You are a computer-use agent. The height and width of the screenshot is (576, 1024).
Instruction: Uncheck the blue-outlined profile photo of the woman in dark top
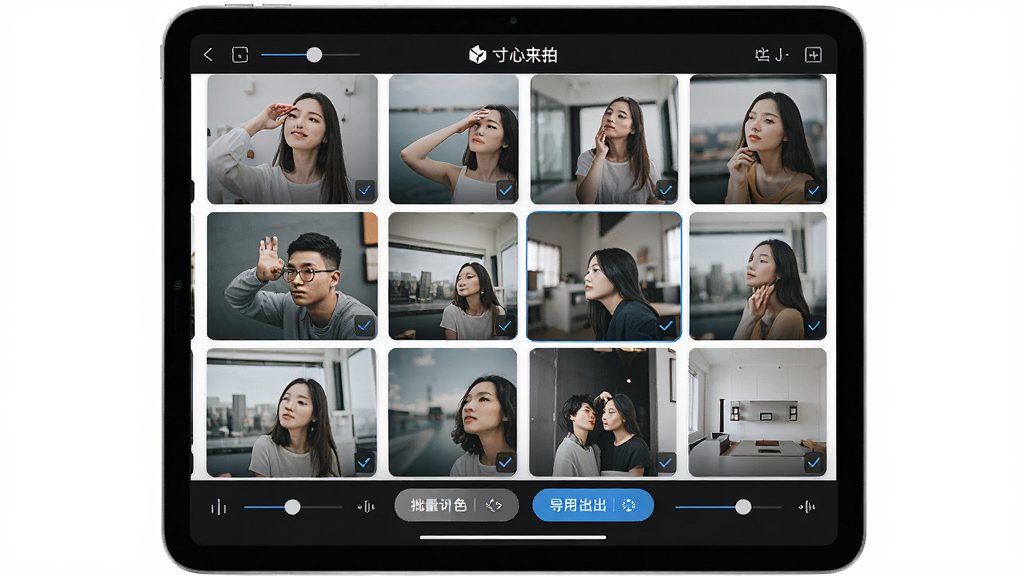click(x=666, y=325)
